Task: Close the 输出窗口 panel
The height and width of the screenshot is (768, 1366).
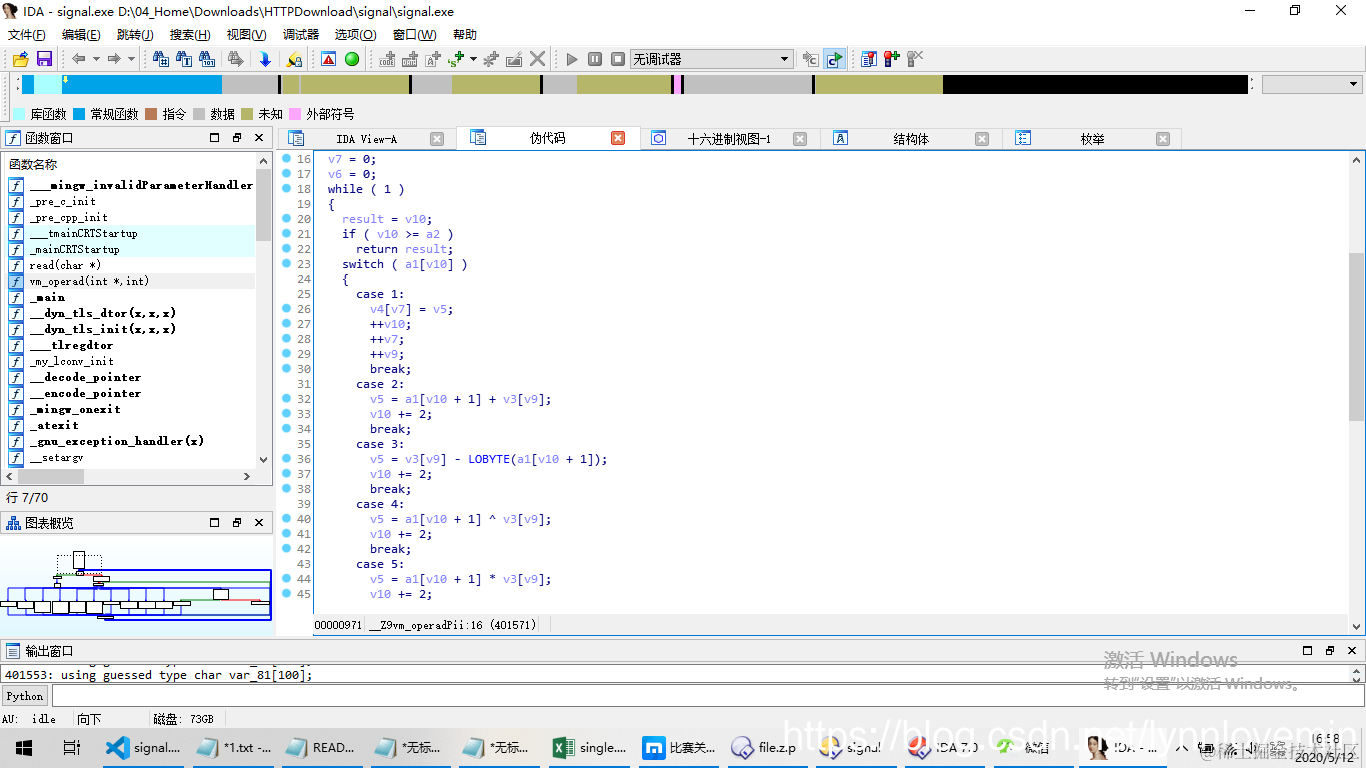Action: [1353, 650]
